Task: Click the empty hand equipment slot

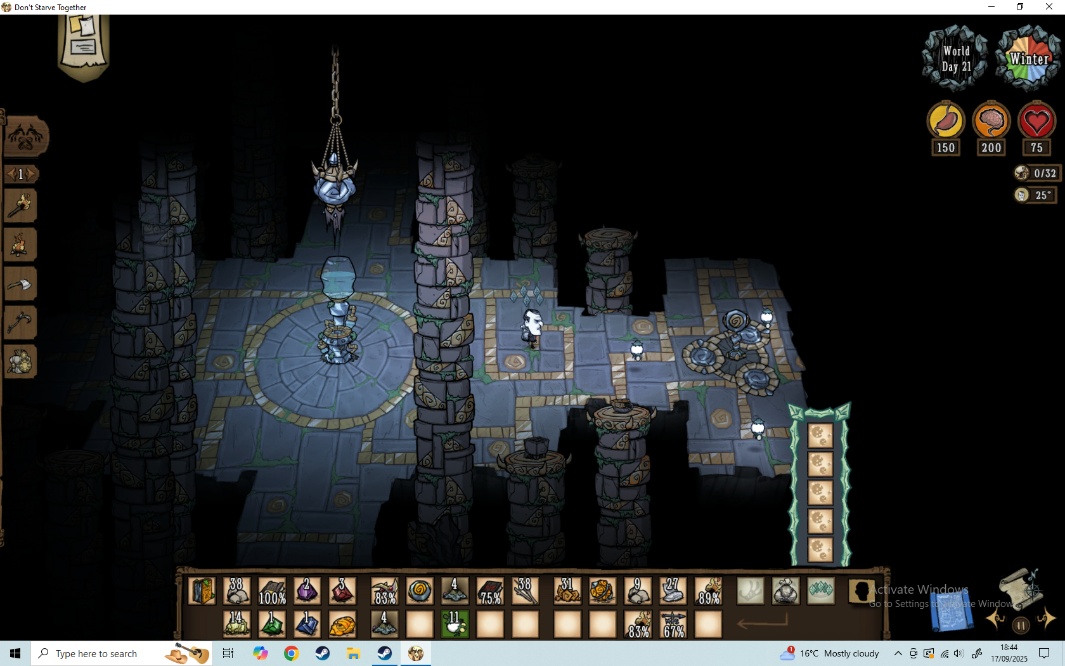Action: tap(750, 591)
